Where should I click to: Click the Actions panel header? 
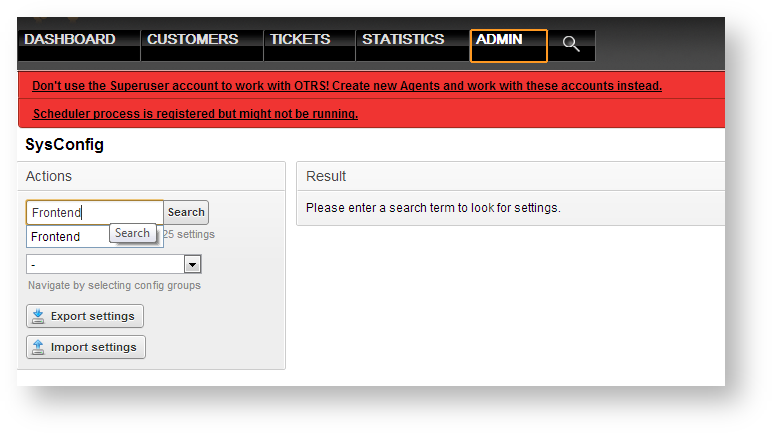pyautogui.click(x=151, y=177)
